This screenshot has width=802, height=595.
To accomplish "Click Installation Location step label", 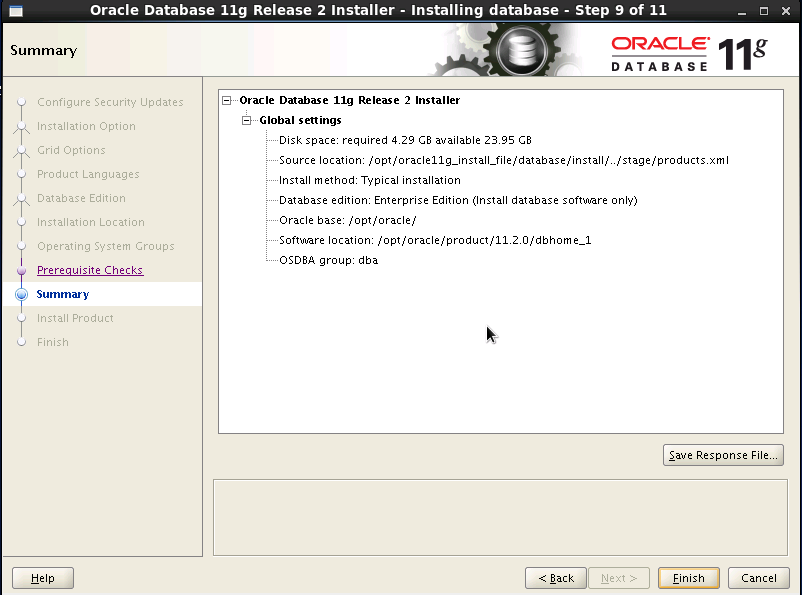I will (x=91, y=223).
